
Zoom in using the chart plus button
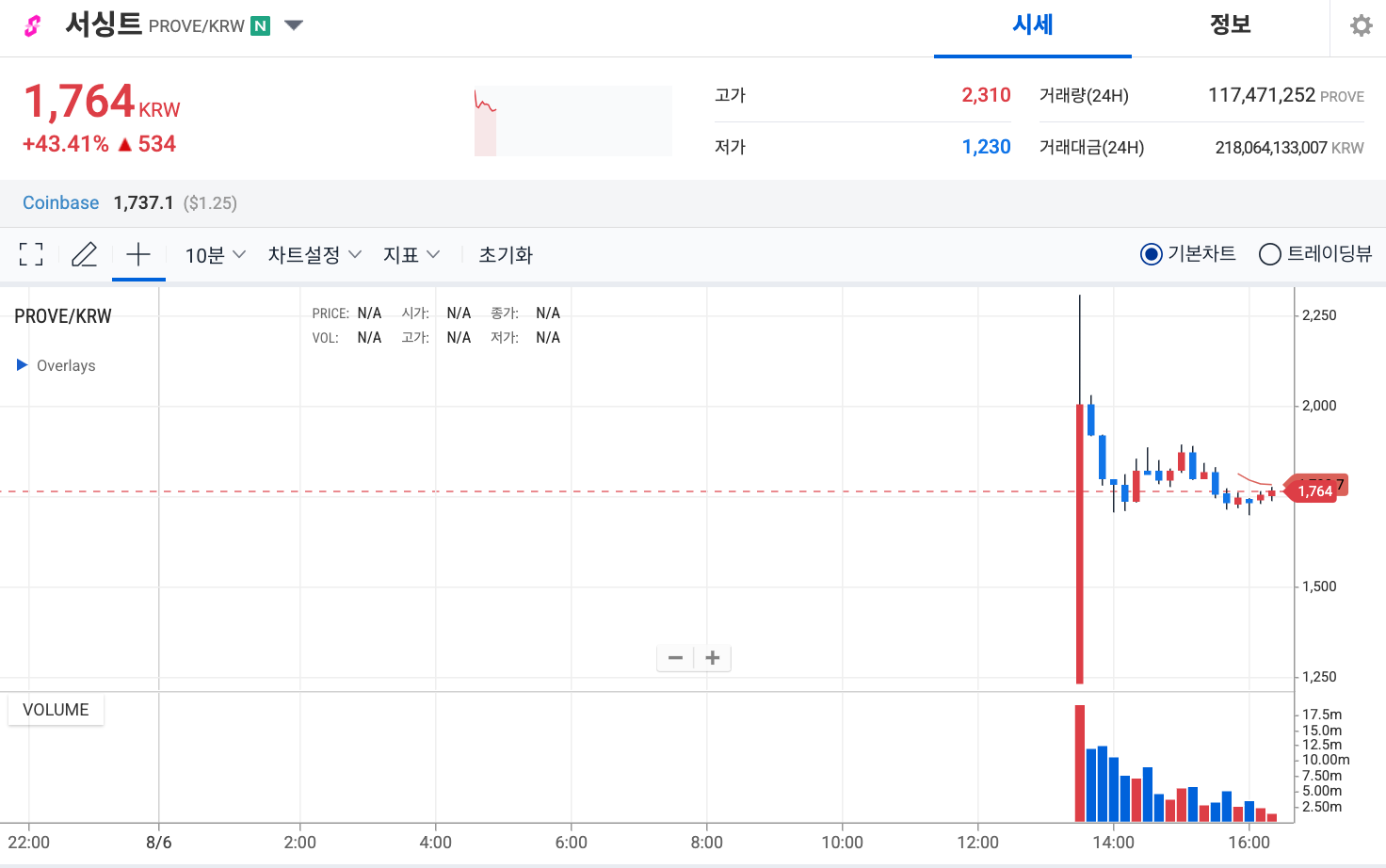click(x=713, y=657)
